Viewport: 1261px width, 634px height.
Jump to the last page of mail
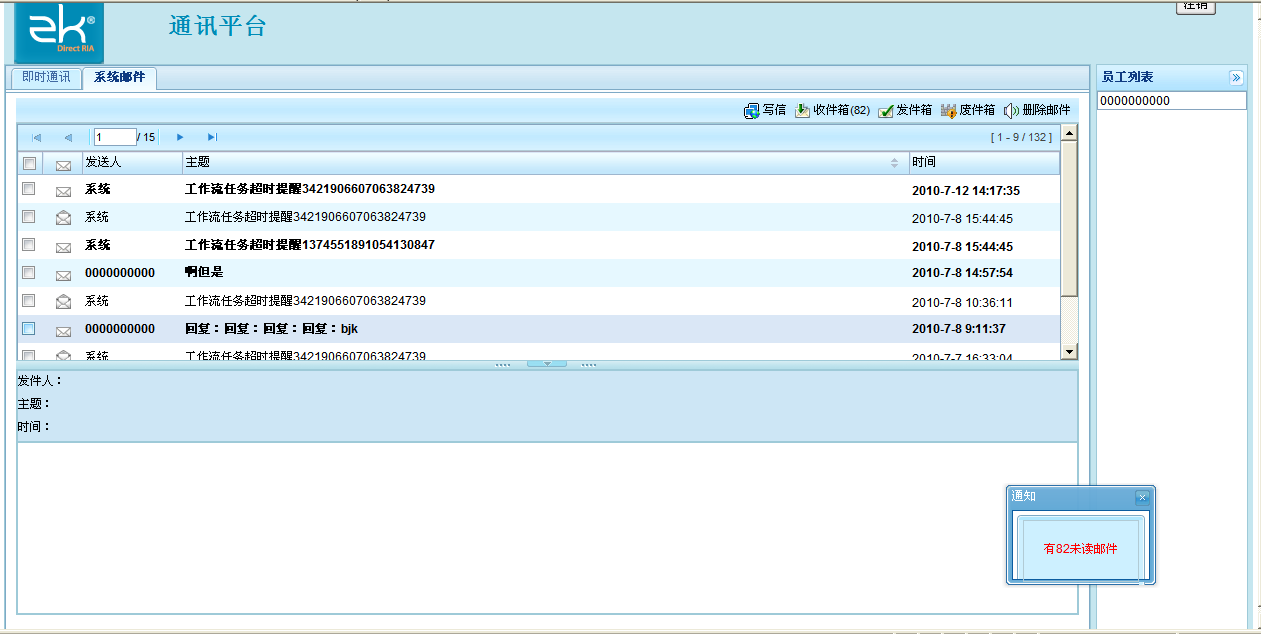click(x=211, y=137)
